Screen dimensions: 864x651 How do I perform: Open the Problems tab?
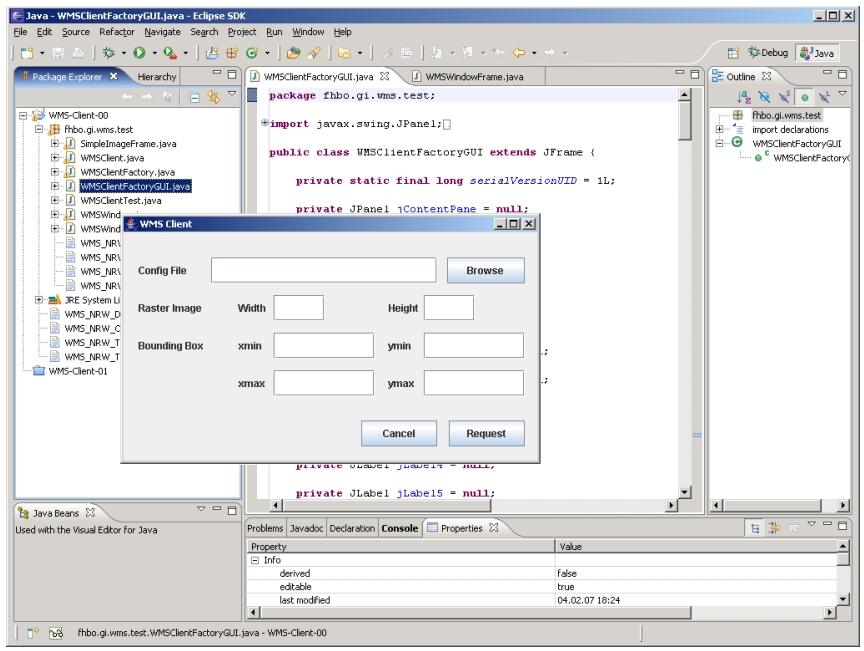coord(265,528)
